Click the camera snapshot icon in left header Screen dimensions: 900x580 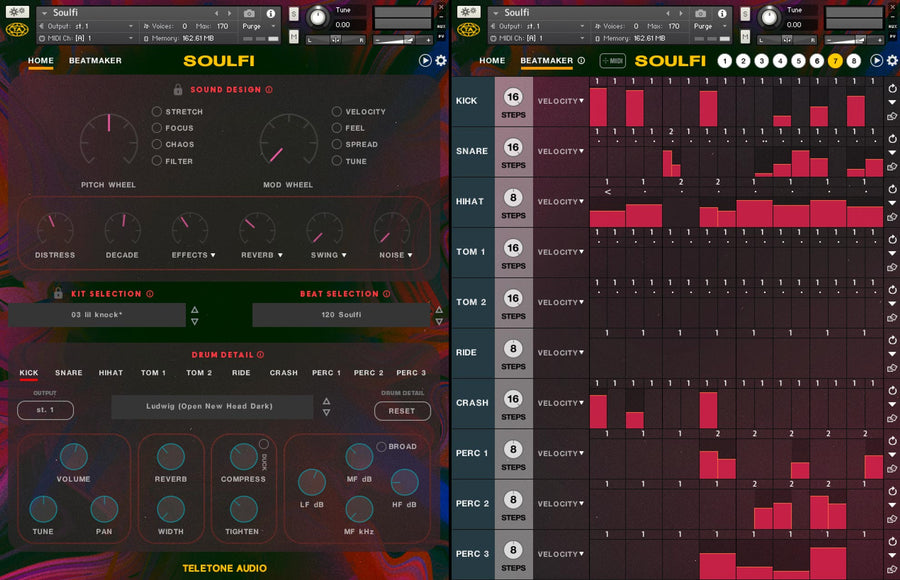[249, 13]
